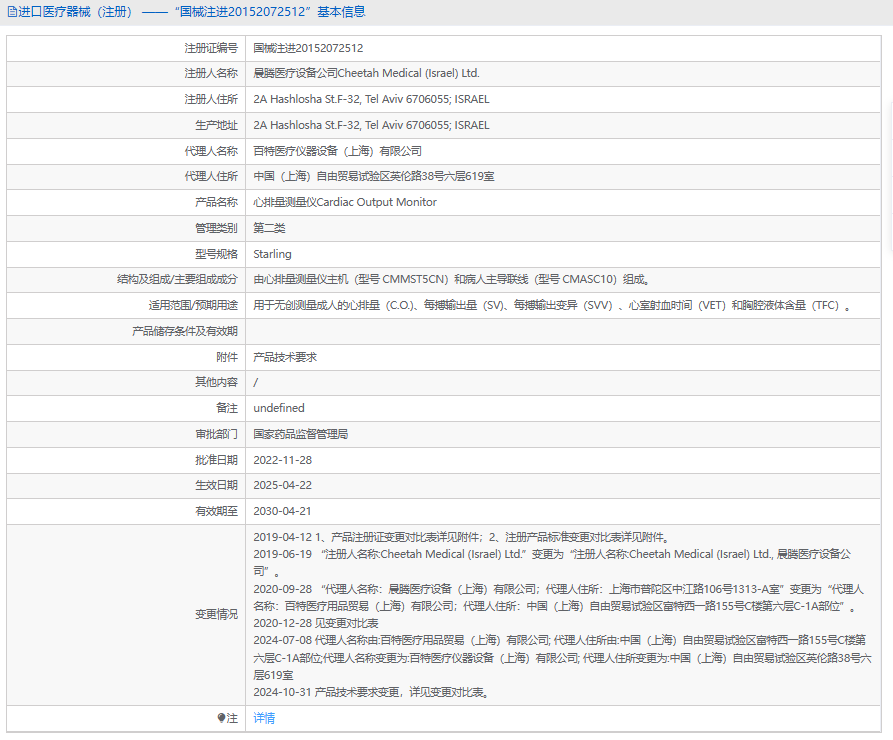Click the 2020-12-28 见变更对比表 entry
893x740 pixels.
[316, 623]
